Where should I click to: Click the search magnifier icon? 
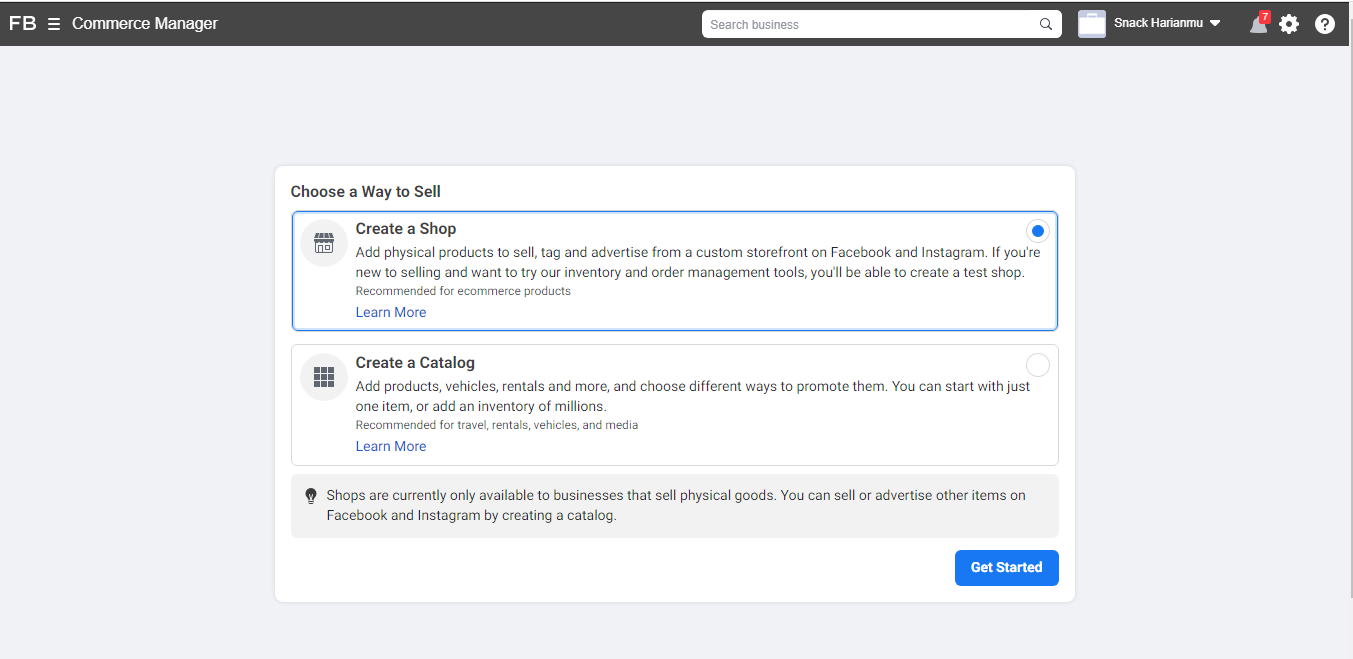pos(1046,24)
